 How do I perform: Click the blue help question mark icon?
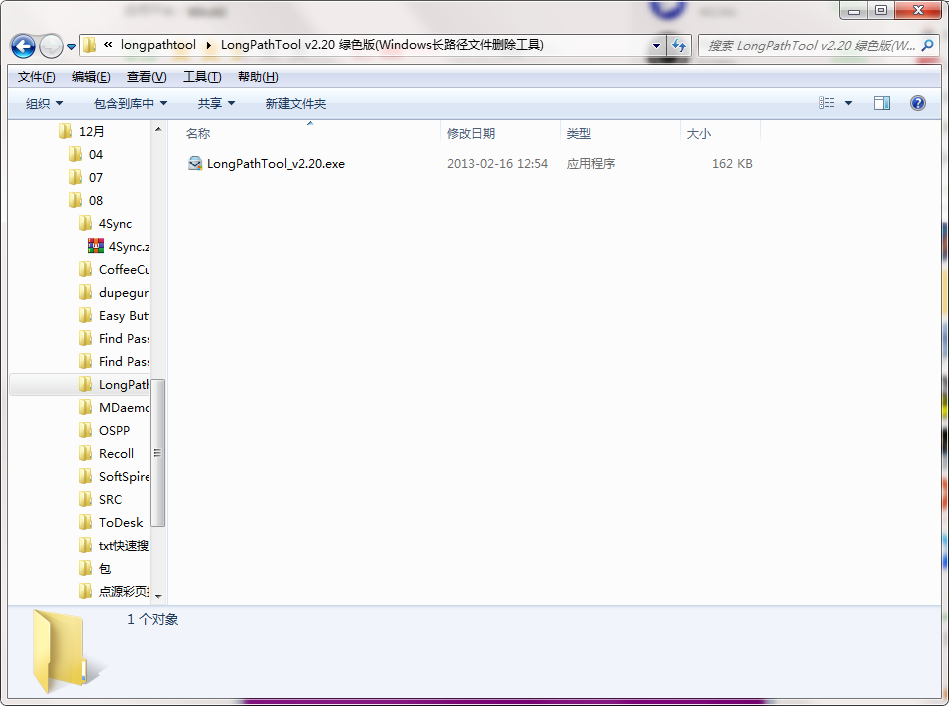click(x=918, y=103)
